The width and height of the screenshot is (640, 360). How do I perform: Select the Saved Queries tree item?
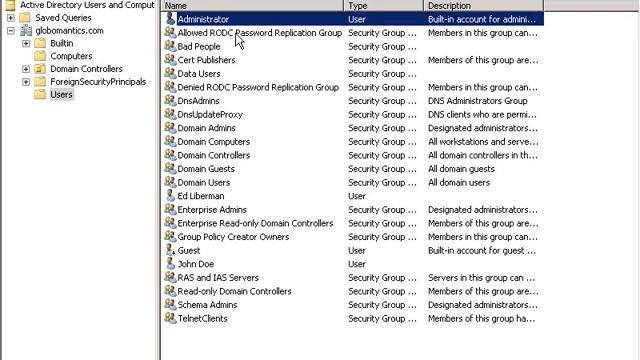pos(63,18)
